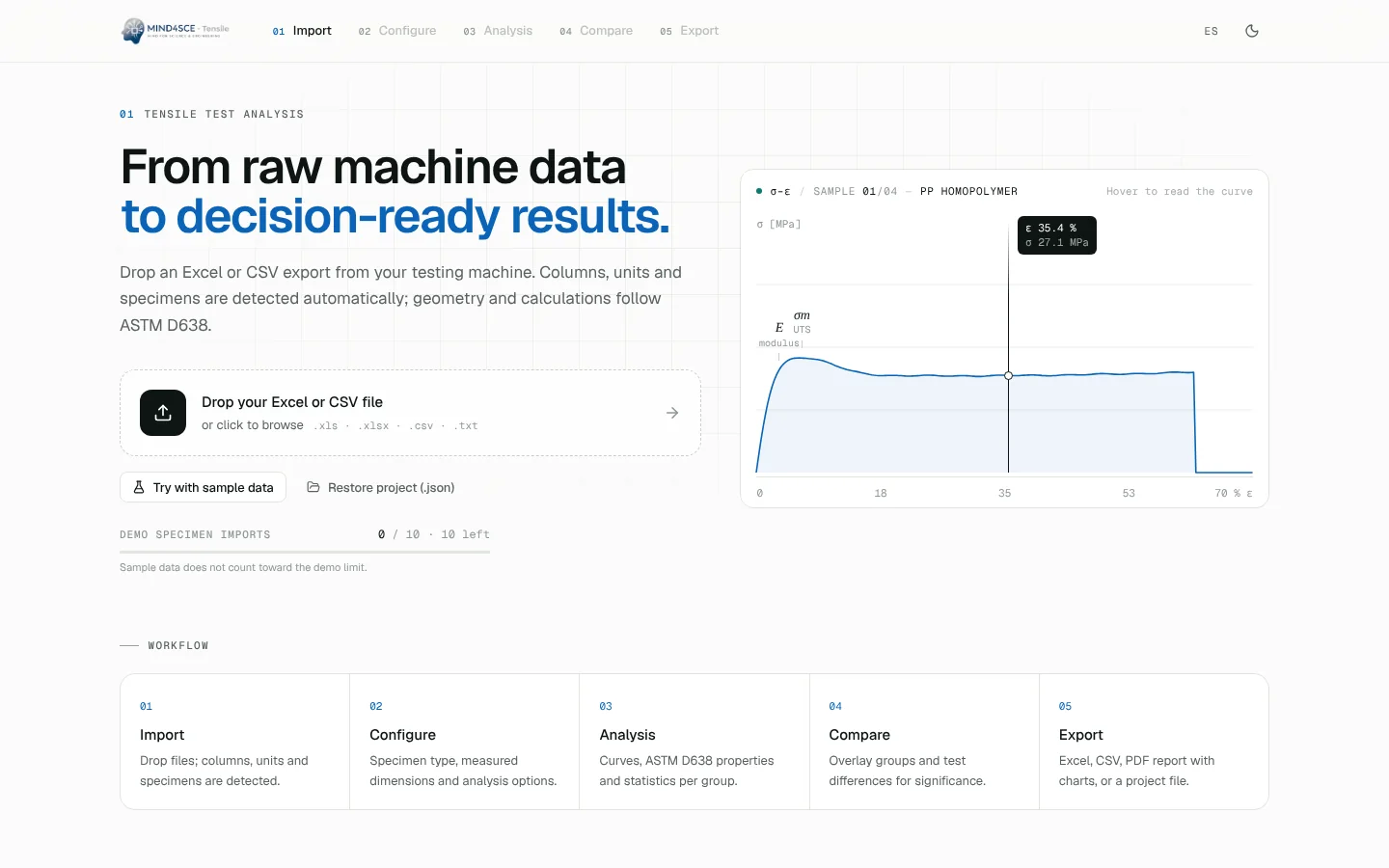The width and height of the screenshot is (1389, 868).
Task: Switch to the Analysis tab
Action: (x=498, y=31)
